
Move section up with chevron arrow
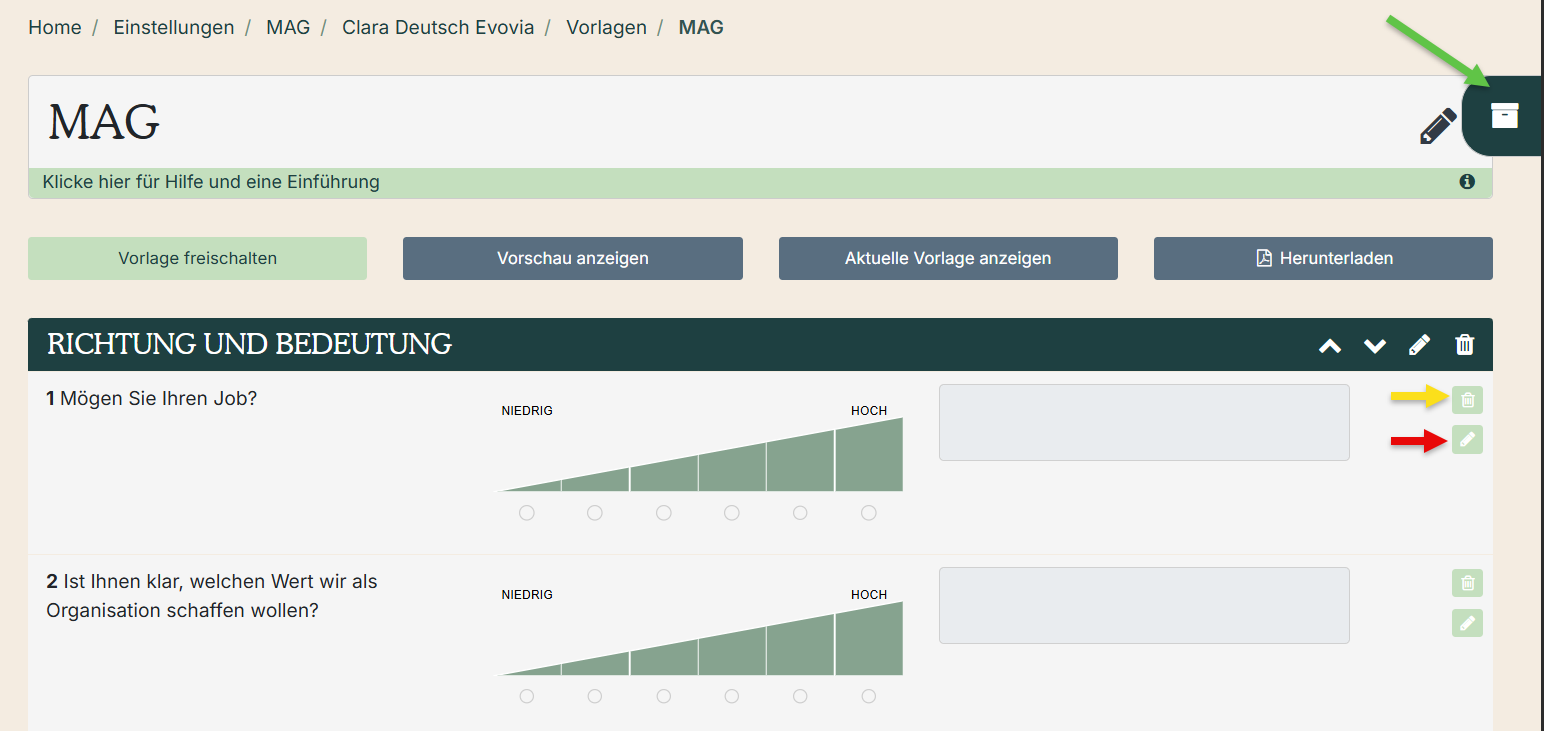pyautogui.click(x=1329, y=345)
